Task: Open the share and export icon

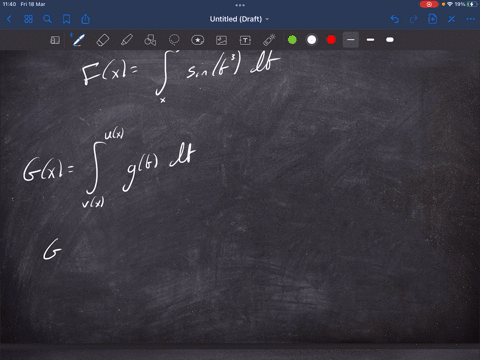Action: (86, 19)
